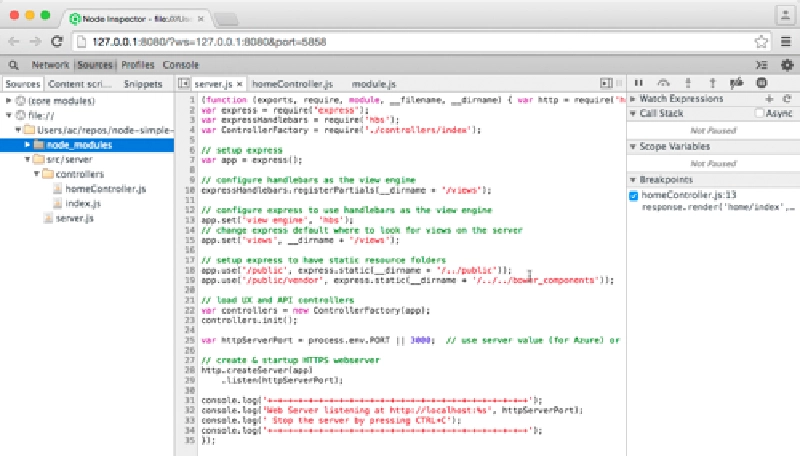
Task: Switch to Snippets navigator tab
Action: 143,84
